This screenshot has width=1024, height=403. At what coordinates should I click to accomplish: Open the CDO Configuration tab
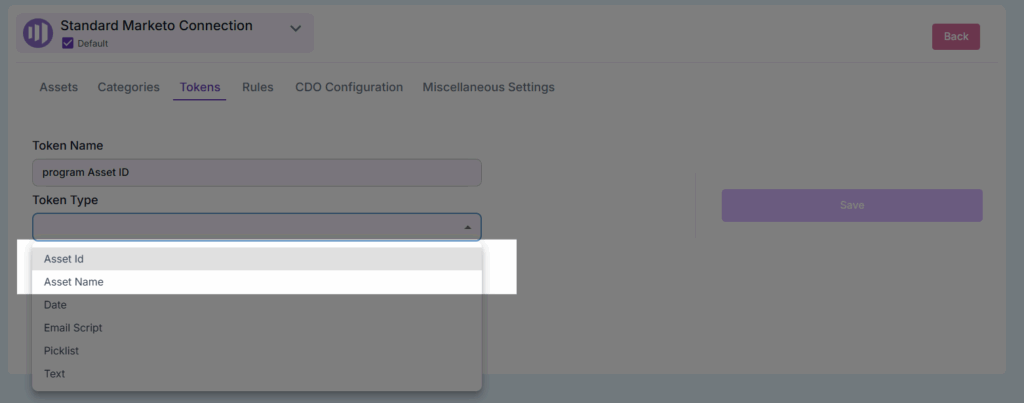[349, 87]
